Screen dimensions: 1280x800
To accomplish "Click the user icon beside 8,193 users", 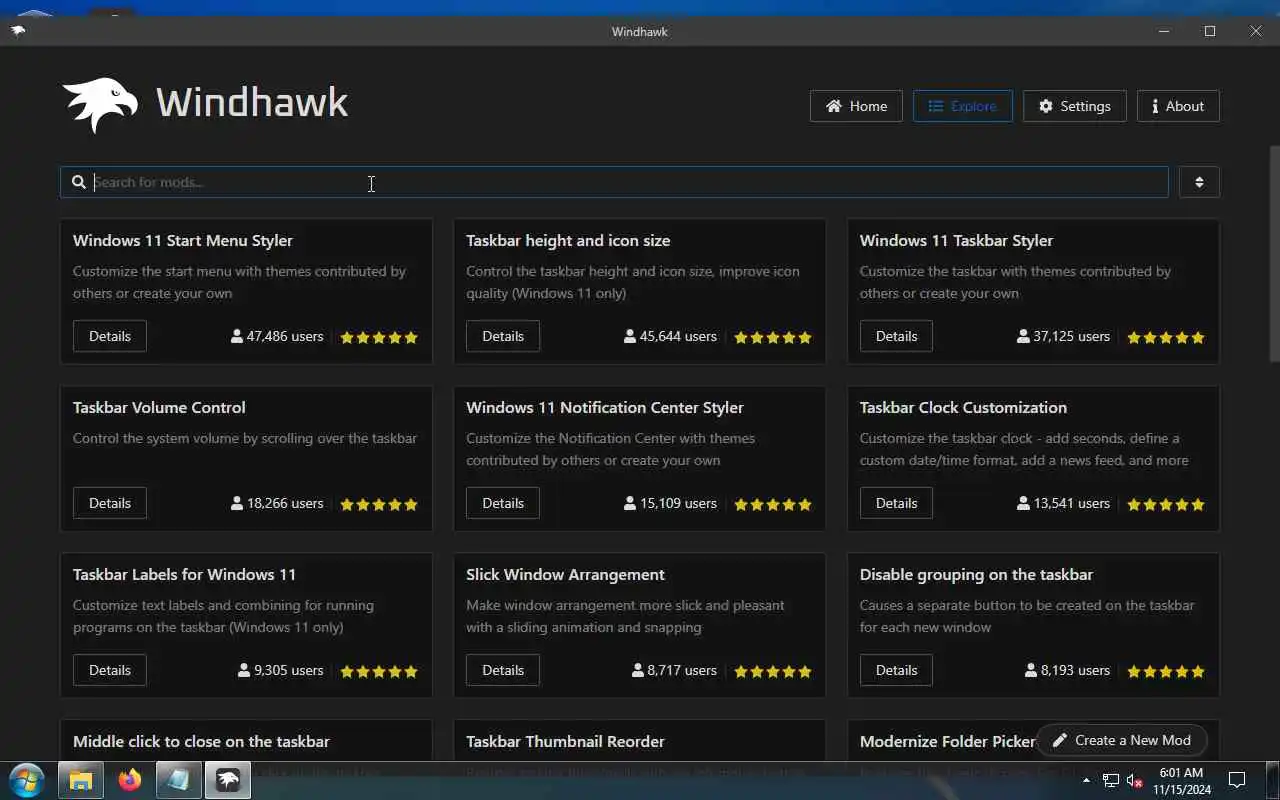I will coord(1031,670).
